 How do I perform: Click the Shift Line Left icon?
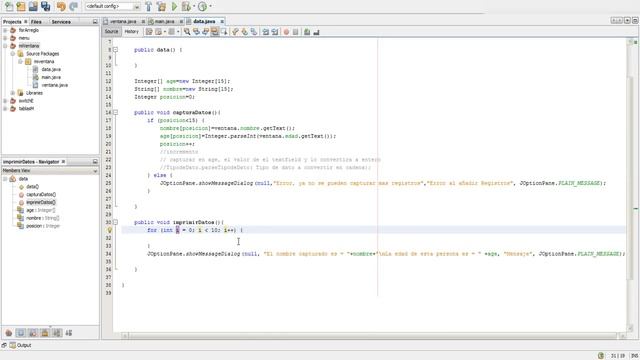266,32
